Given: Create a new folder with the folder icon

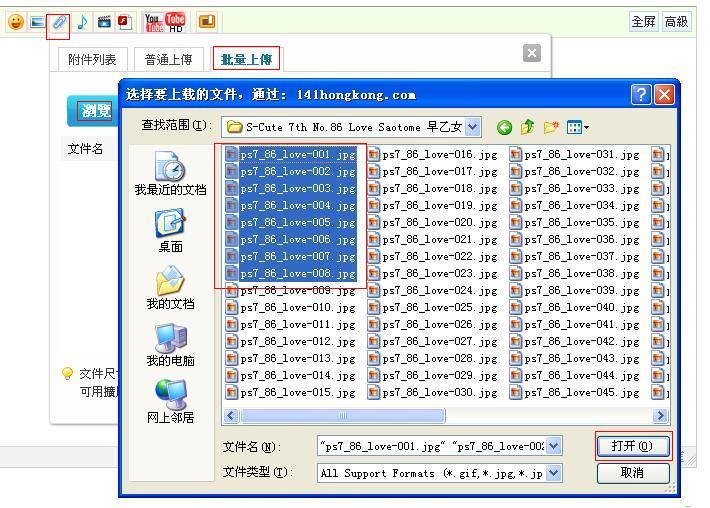Looking at the screenshot, I should point(551,127).
